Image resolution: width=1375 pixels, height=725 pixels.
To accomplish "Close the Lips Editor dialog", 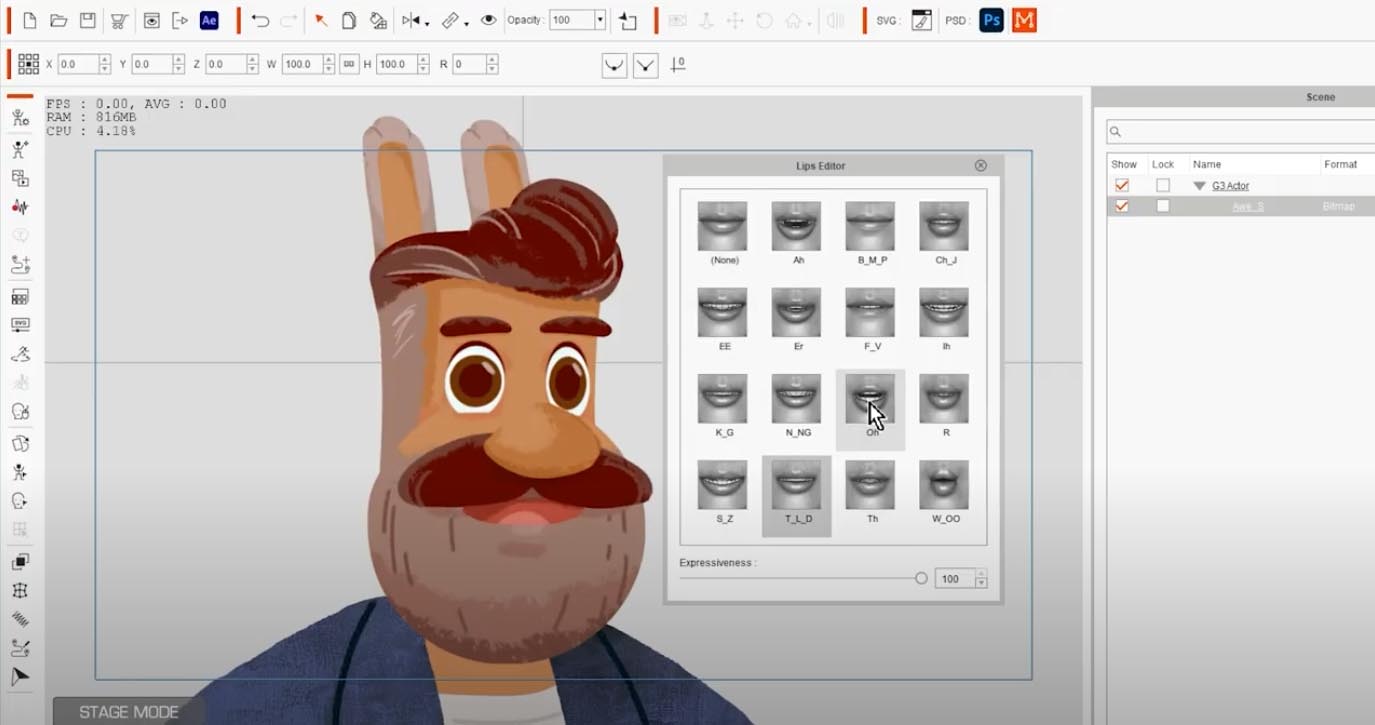I will [x=980, y=166].
